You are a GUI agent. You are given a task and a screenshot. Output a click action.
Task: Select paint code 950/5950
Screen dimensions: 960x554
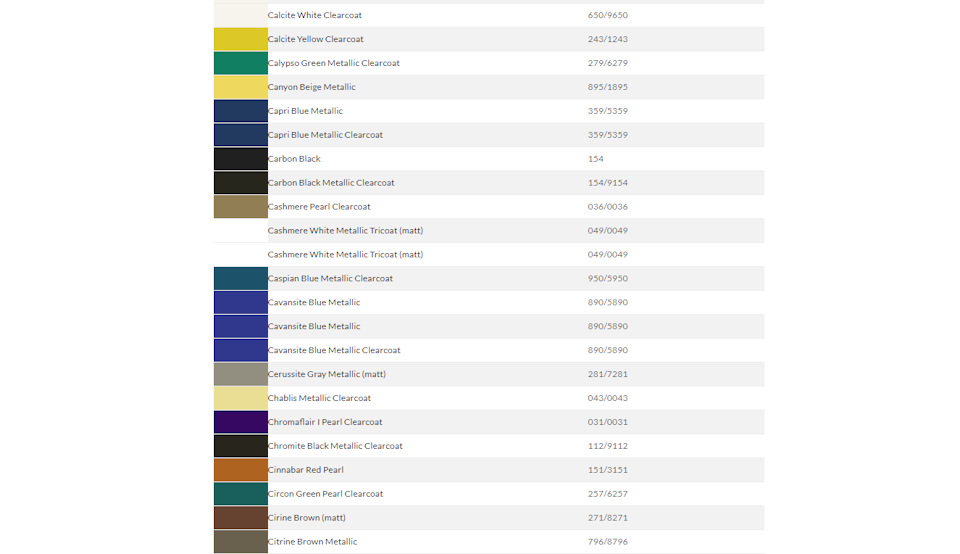coord(608,279)
